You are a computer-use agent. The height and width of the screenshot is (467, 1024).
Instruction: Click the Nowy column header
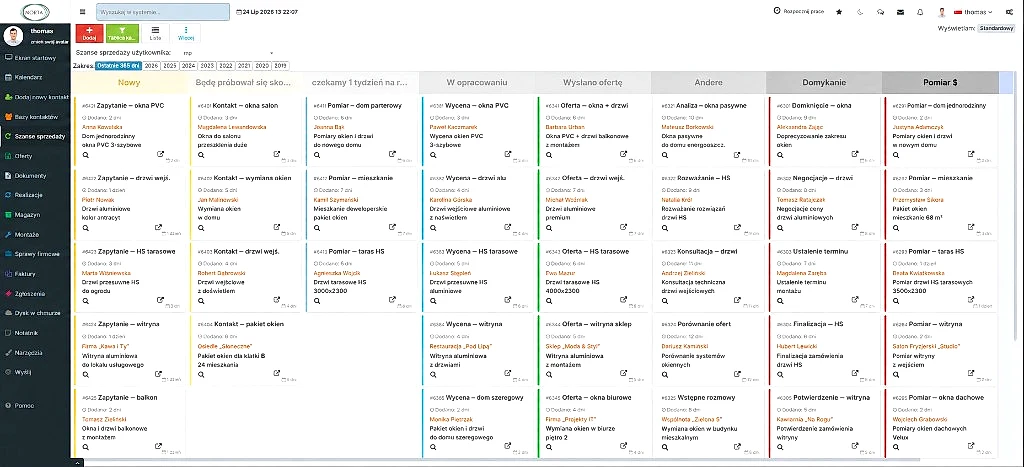[131, 82]
